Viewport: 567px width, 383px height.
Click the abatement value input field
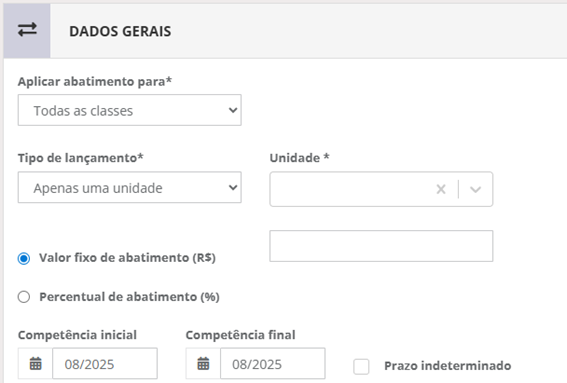tap(381, 246)
